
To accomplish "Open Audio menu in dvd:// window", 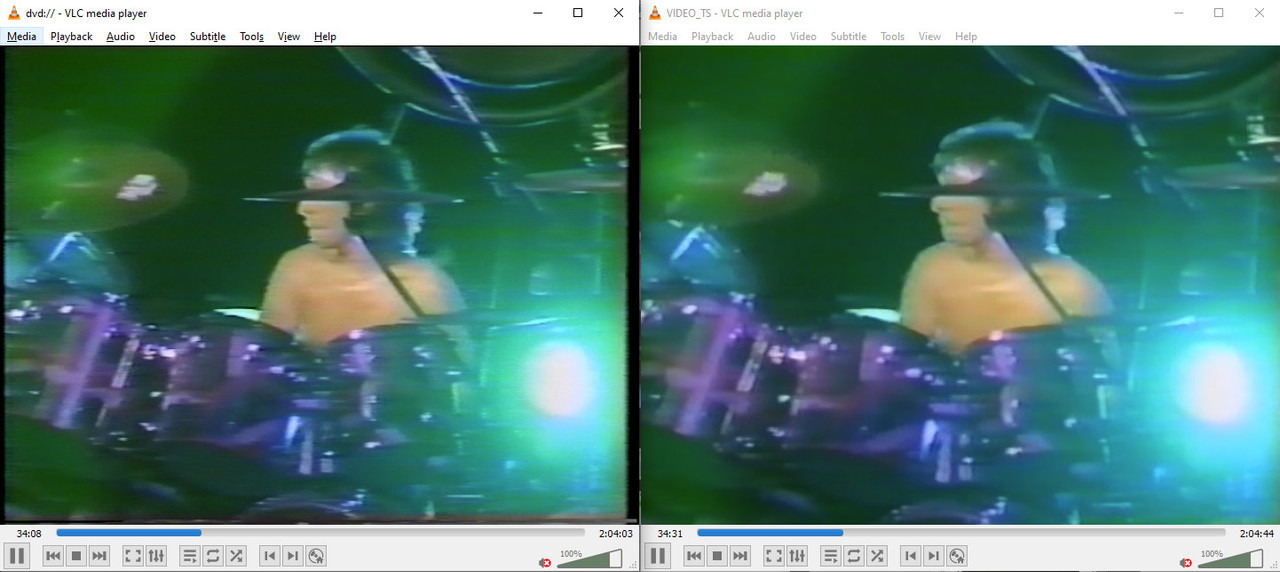I will [x=121, y=36].
